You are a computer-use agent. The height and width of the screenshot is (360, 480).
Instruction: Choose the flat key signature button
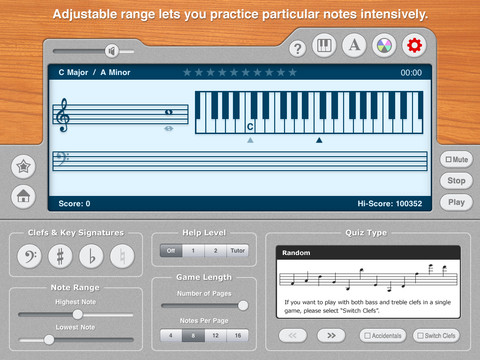point(91,256)
